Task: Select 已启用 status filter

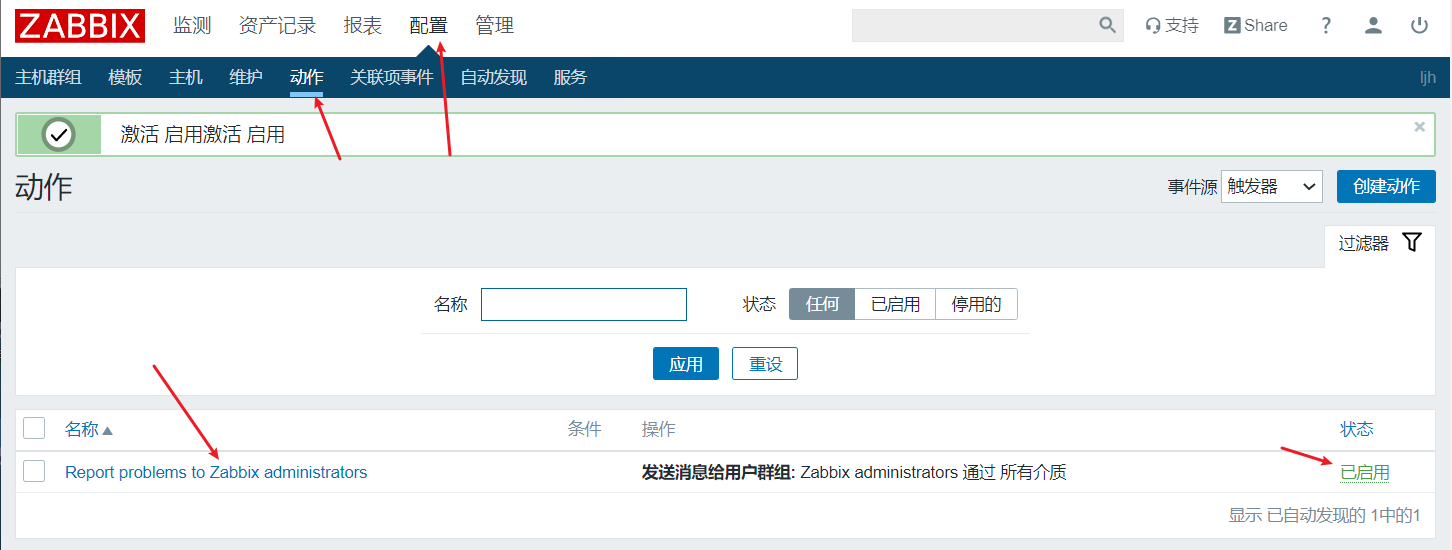Action: pyautogui.click(x=895, y=304)
